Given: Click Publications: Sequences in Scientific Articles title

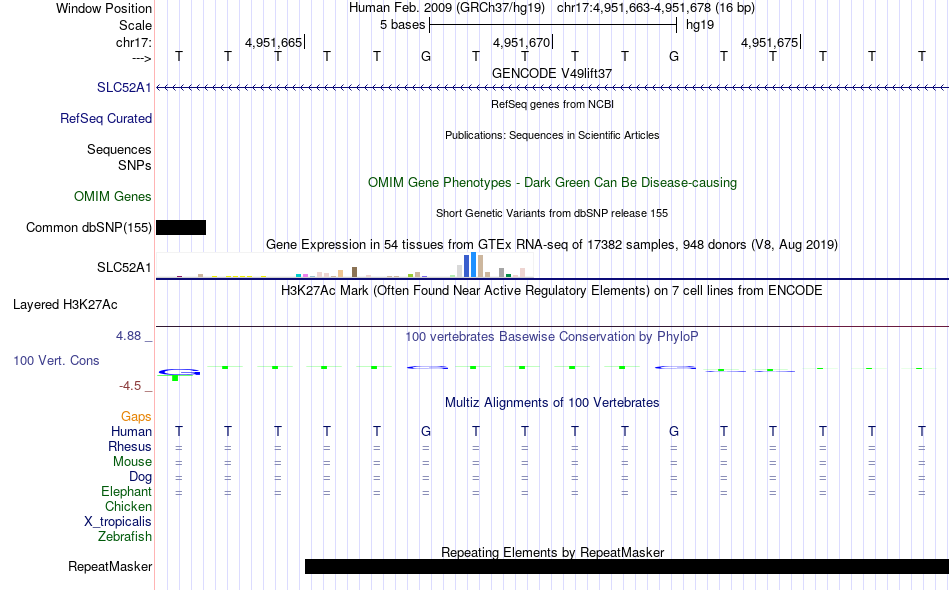Looking at the screenshot, I should coord(552,135).
